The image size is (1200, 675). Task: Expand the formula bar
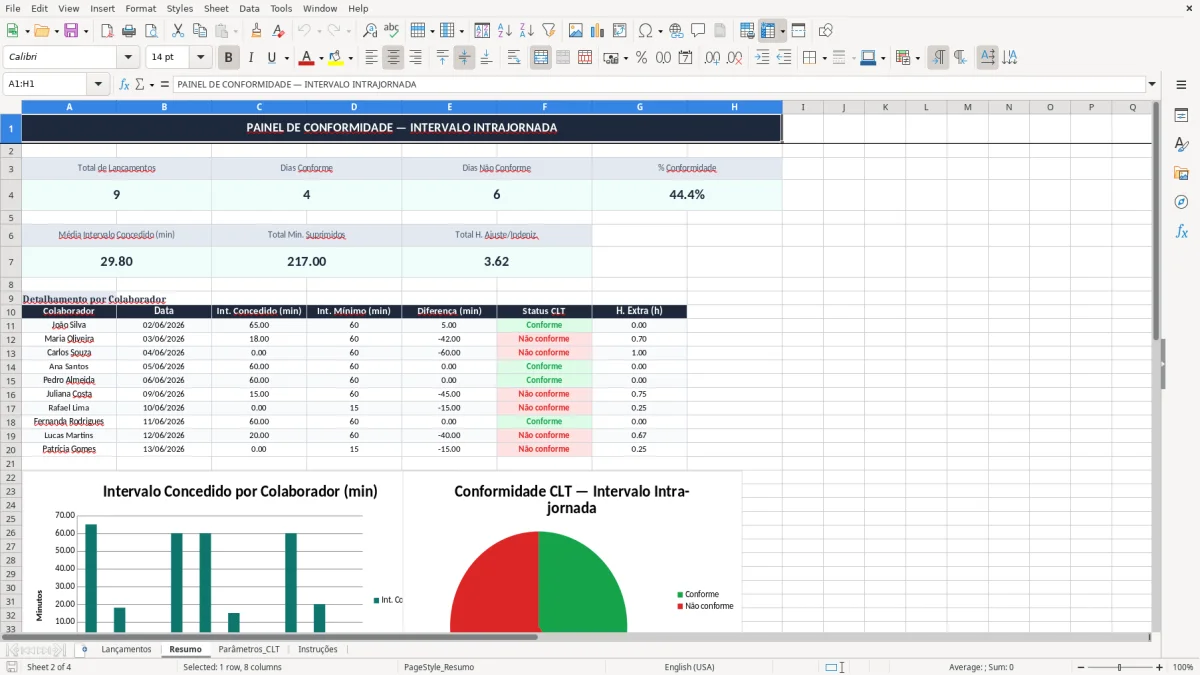pyautogui.click(x=1152, y=85)
